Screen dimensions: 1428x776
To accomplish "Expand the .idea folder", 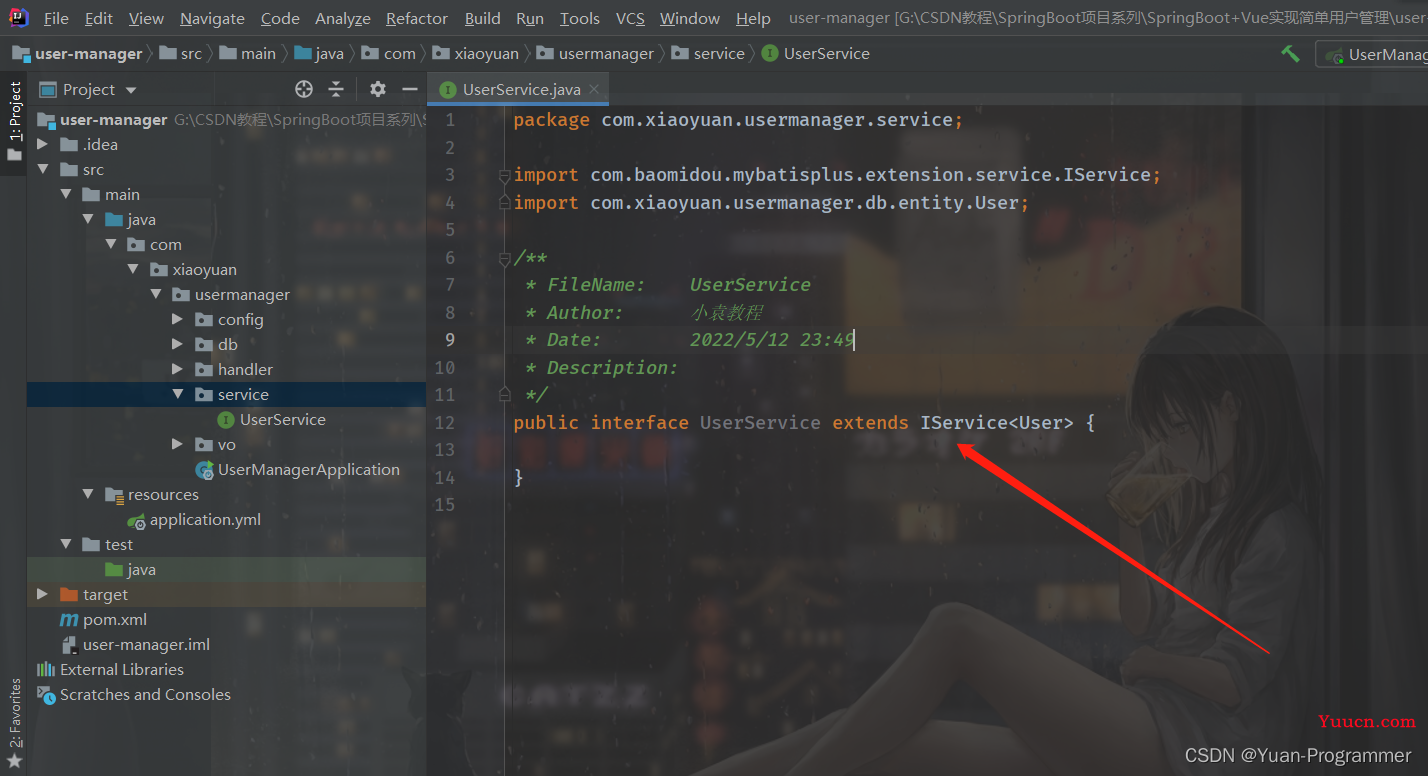I will [42, 144].
